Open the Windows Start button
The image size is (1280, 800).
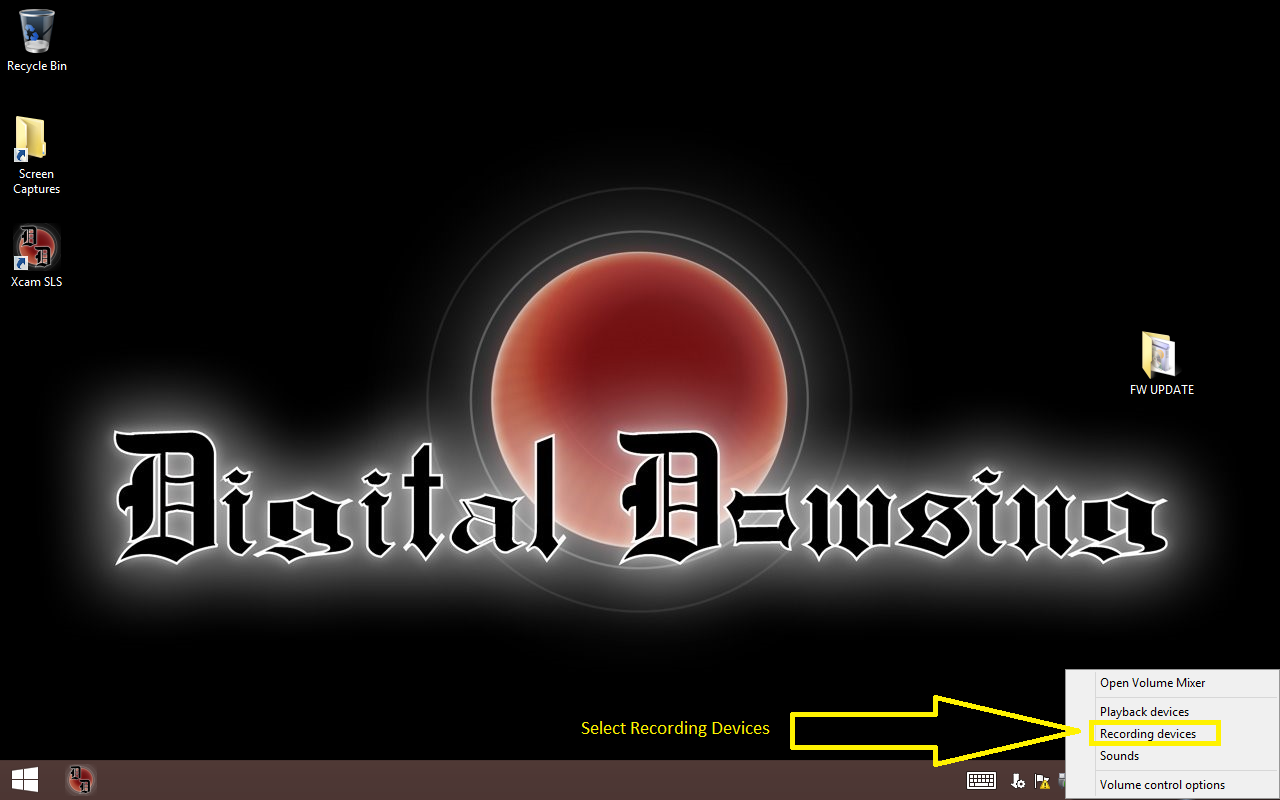coord(25,780)
